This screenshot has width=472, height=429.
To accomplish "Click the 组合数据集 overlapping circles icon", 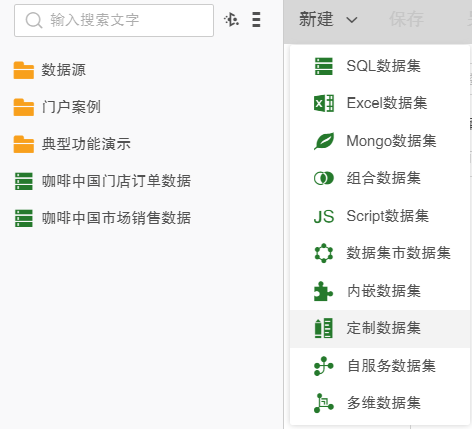I will pos(324,178).
